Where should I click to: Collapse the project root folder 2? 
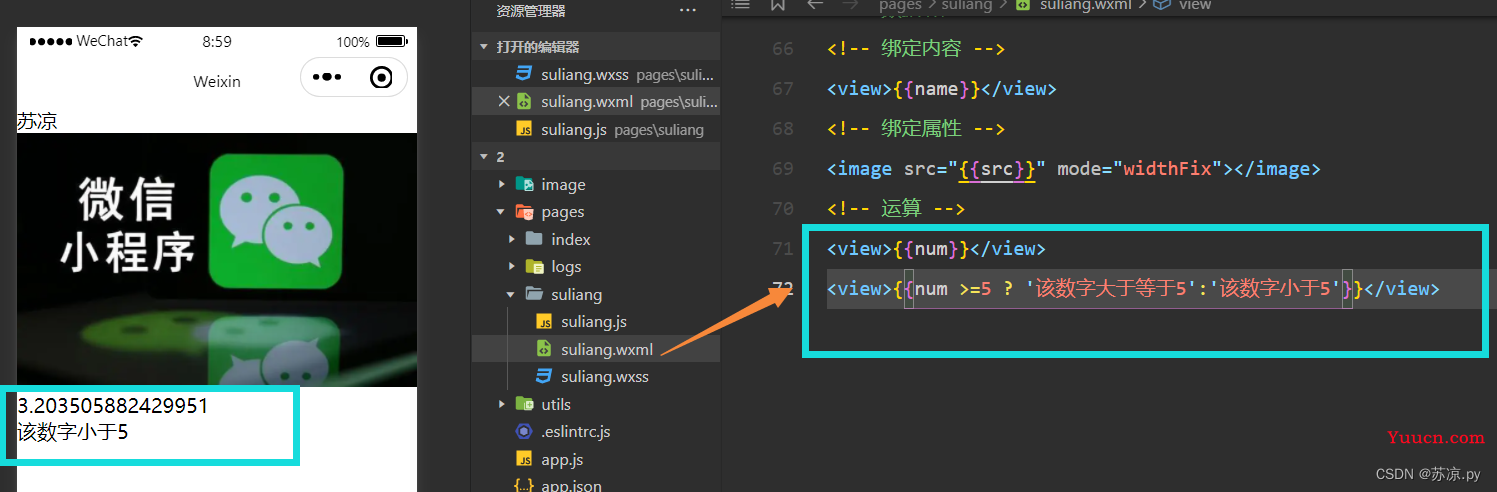485,157
